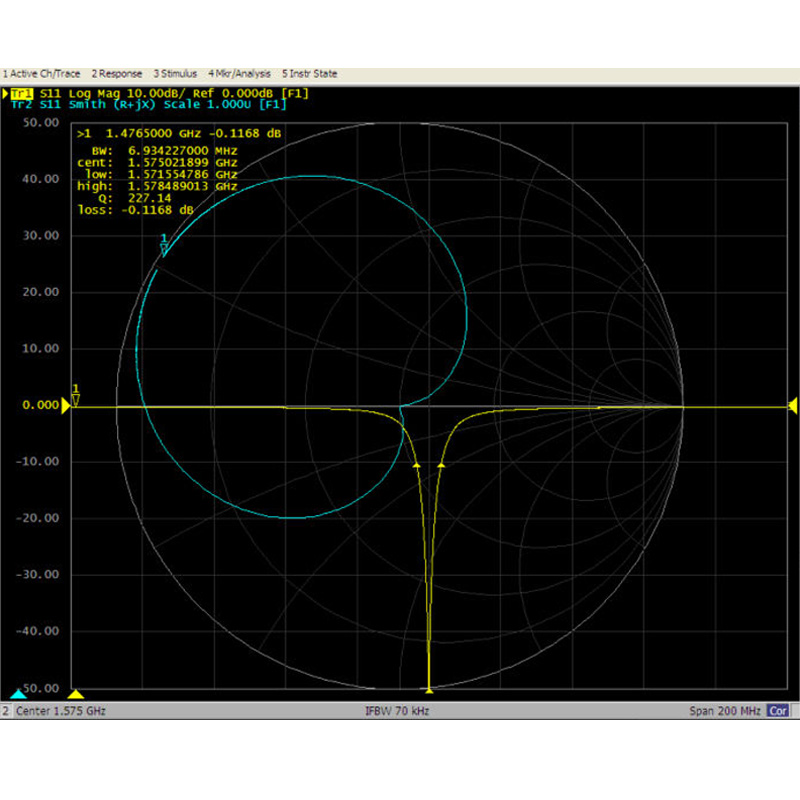
Task: Open the Active Ch/Trace menu
Action: pos(44,74)
